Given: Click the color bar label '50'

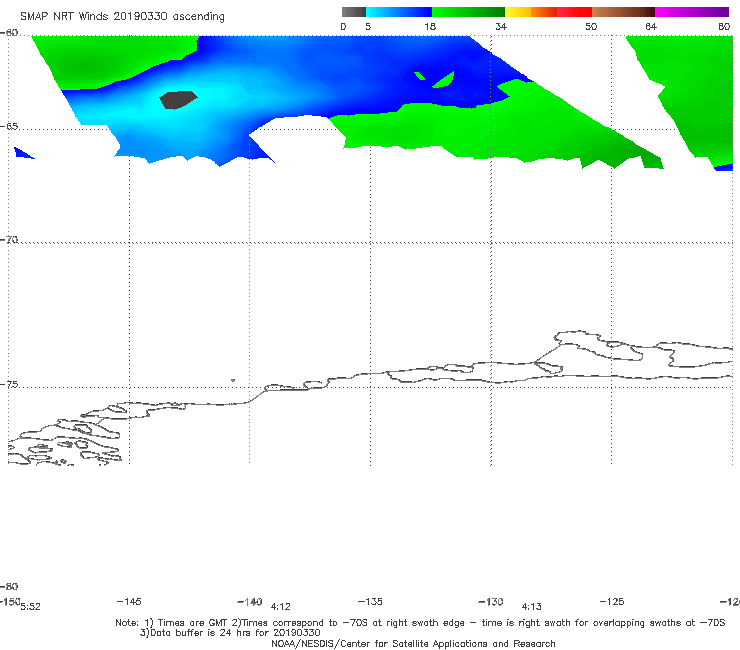Looking at the screenshot, I should [591, 27].
